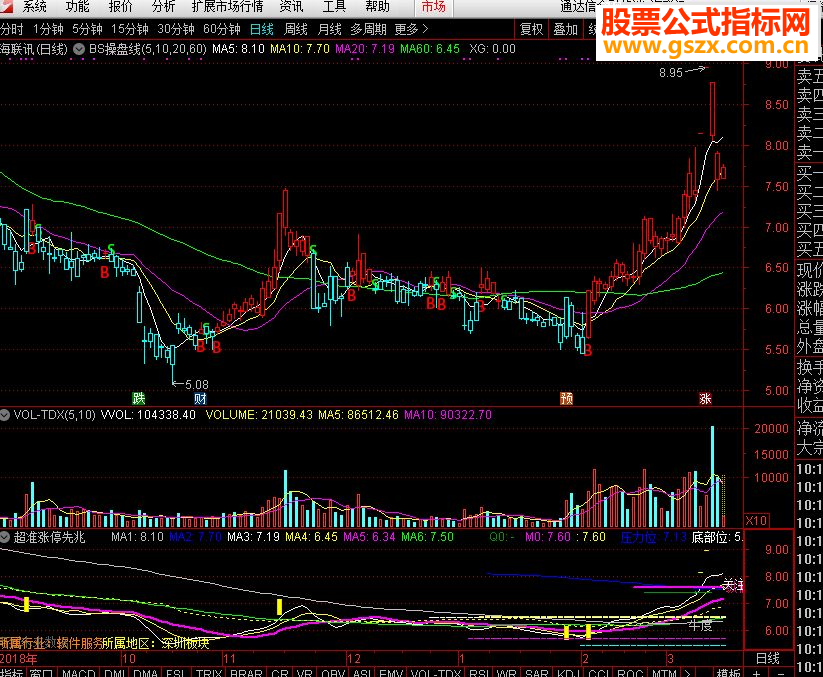Switch to the BRAR indicator tab
The image size is (823, 677).
[x=246, y=673]
